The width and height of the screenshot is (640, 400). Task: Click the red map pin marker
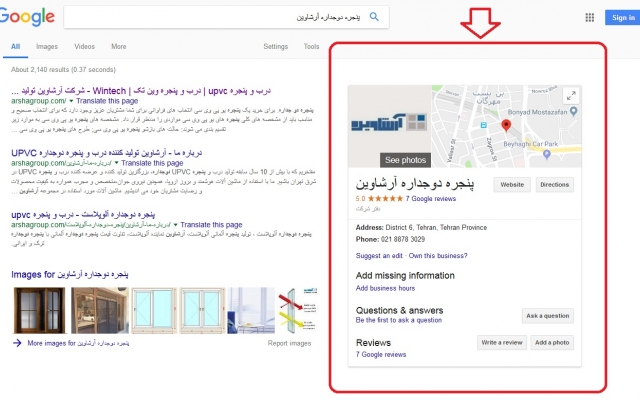pos(506,125)
